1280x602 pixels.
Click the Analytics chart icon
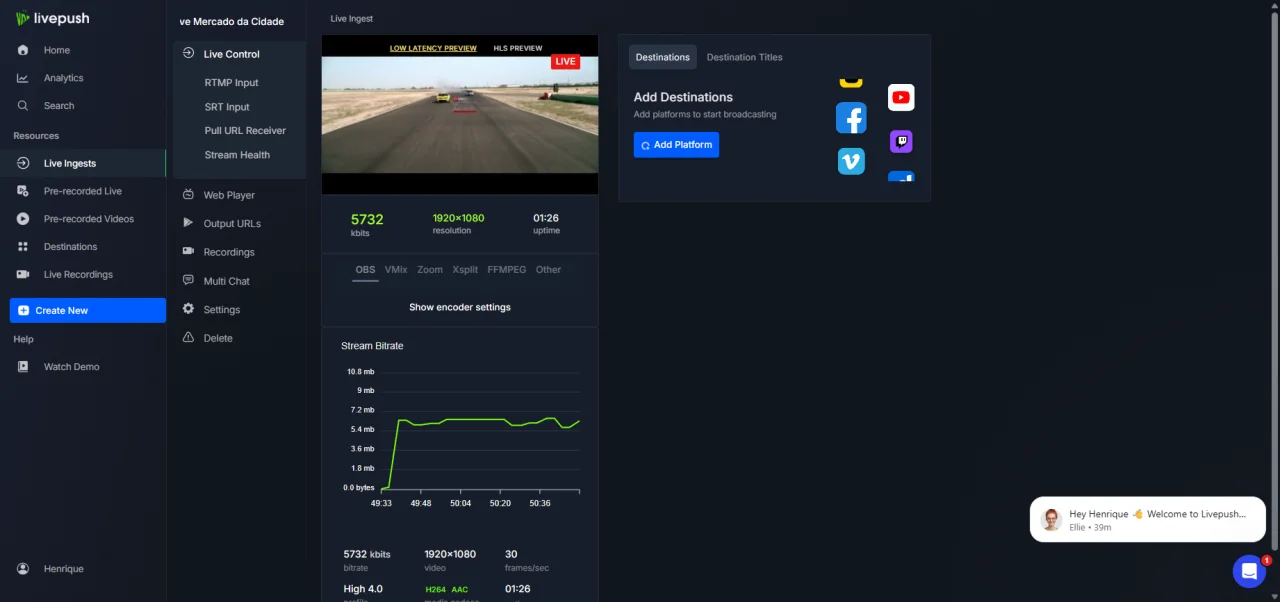pos(23,78)
